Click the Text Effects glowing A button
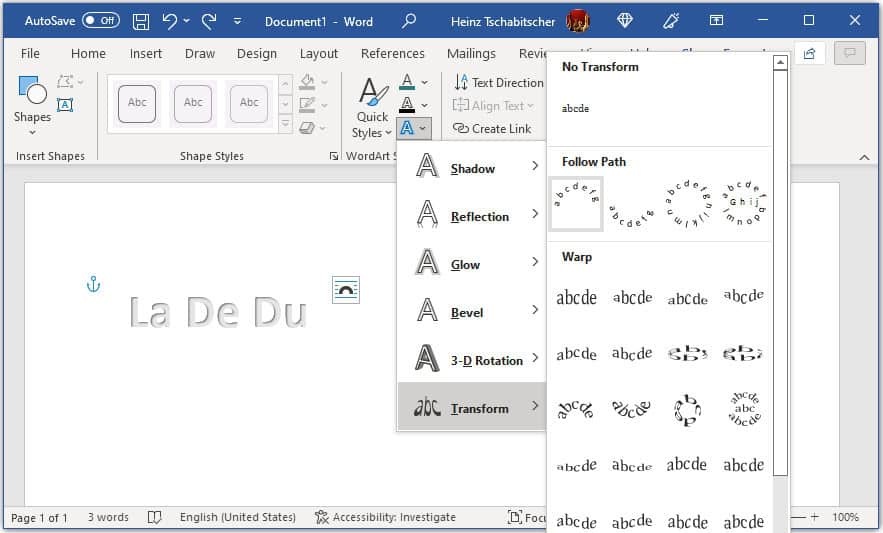883x533 pixels. click(x=414, y=128)
